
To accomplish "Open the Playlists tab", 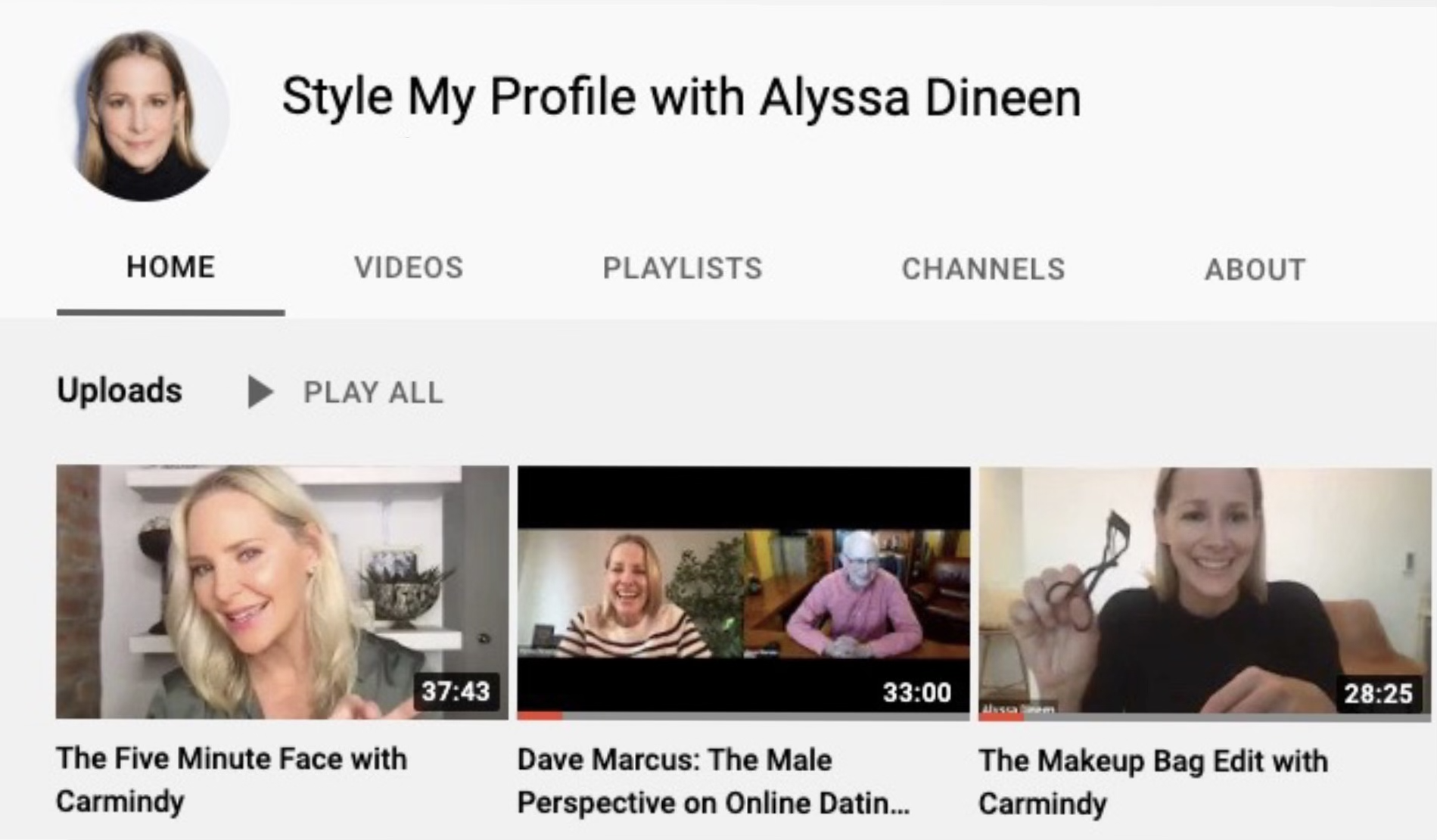I will 682,269.
